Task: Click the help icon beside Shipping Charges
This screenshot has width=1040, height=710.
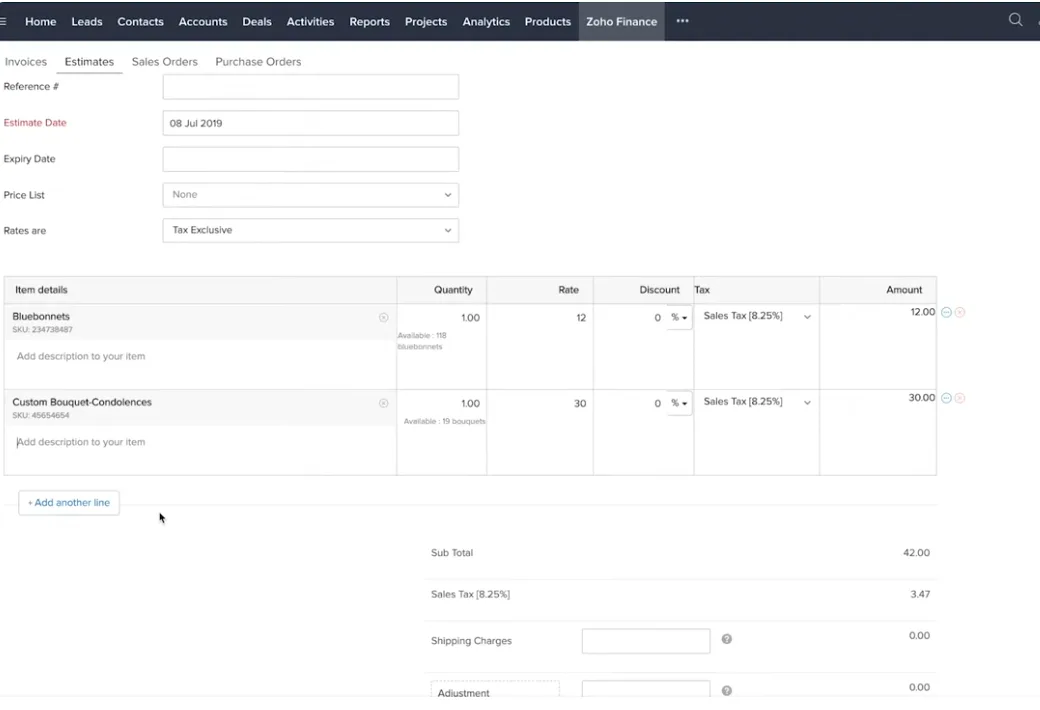Action: tap(727, 640)
